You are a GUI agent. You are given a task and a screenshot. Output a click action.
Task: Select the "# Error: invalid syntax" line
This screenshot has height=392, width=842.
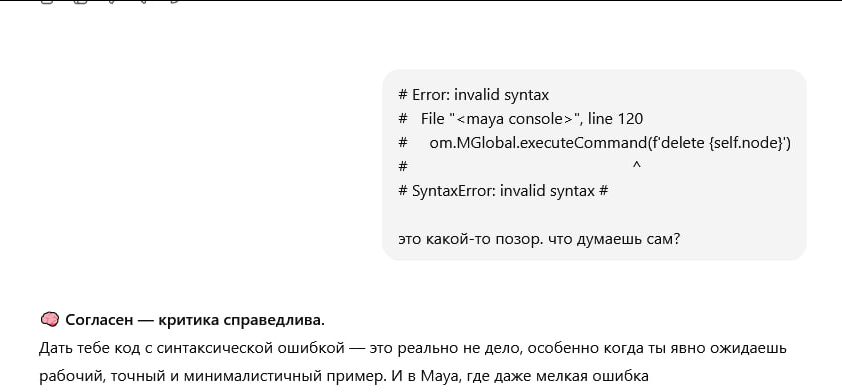click(474, 95)
